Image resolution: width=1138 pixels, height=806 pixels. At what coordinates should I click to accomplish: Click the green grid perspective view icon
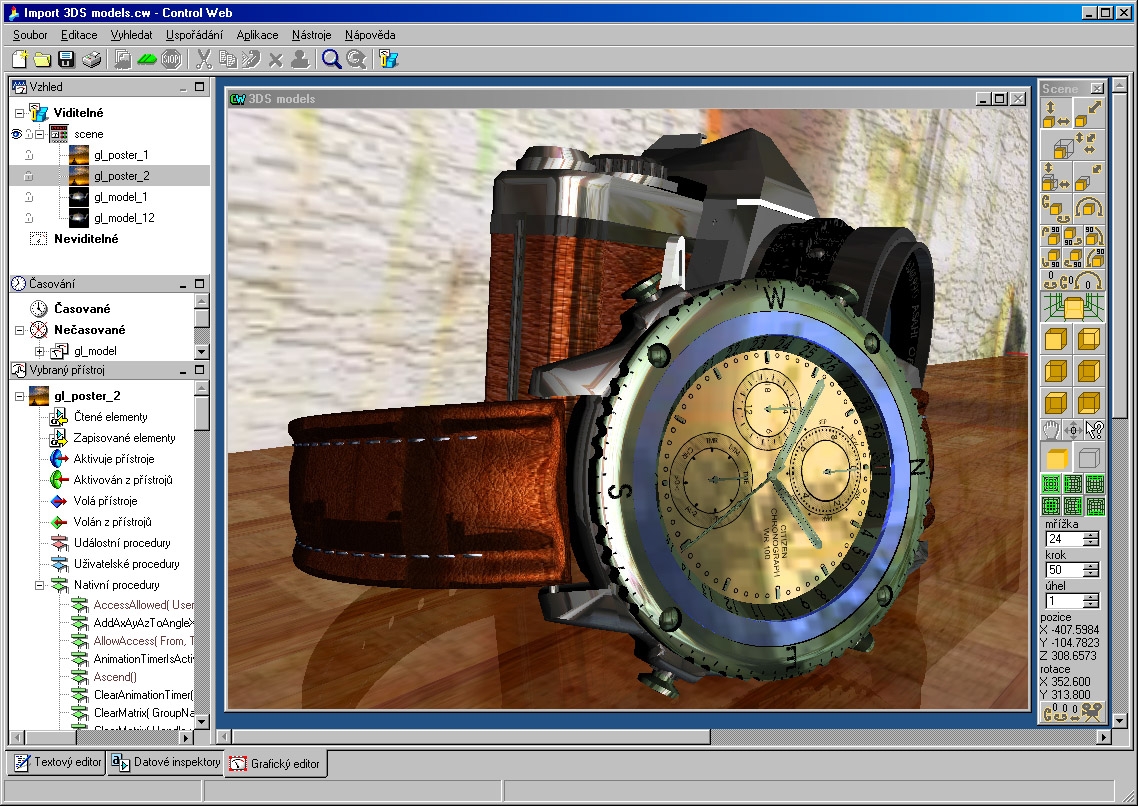[x=1073, y=307]
